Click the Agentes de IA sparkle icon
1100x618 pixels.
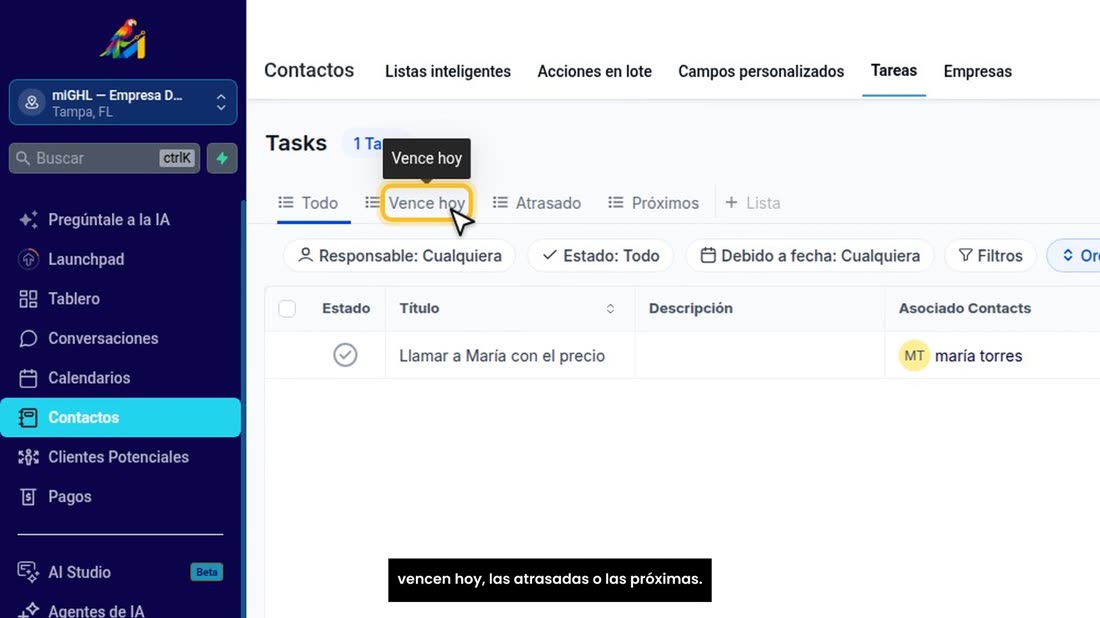coord(28,610)
